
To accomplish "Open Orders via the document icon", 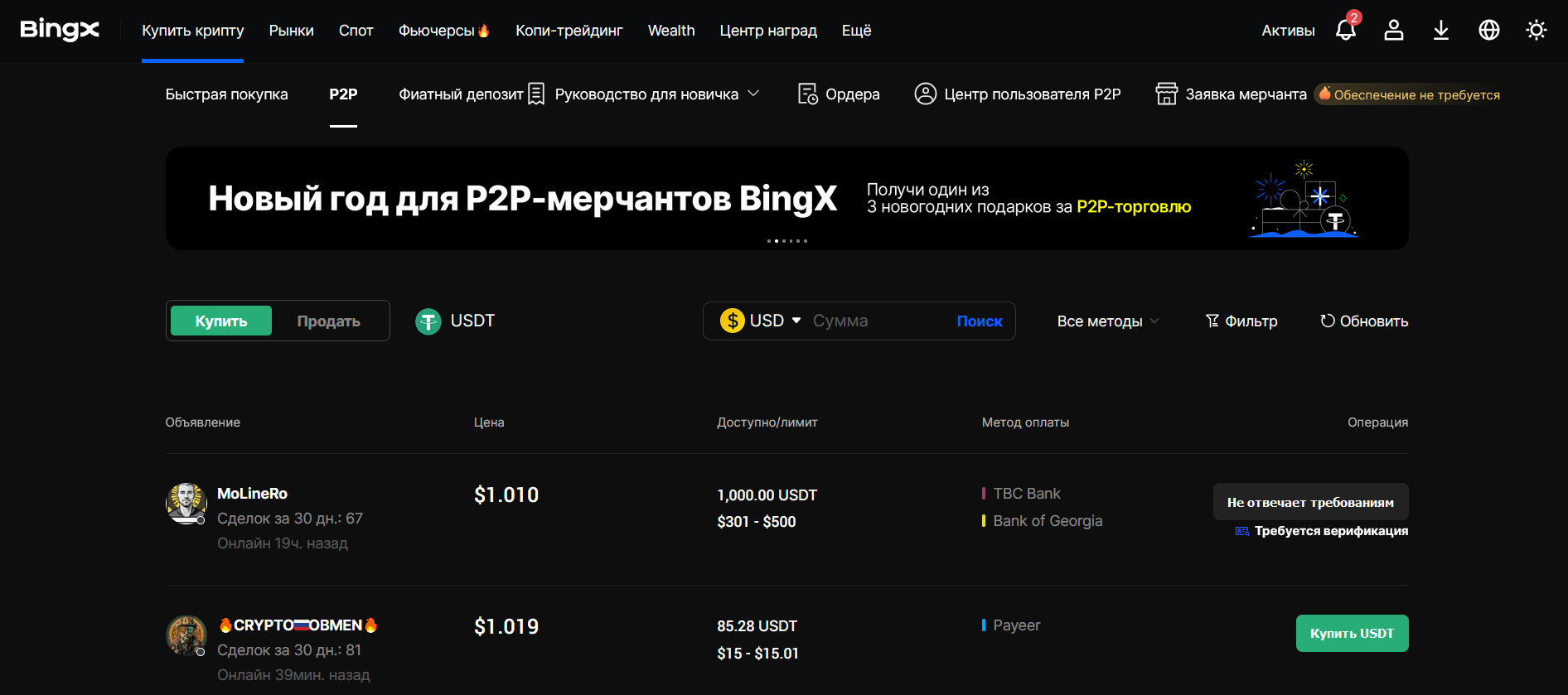I will tap(808, 94).
